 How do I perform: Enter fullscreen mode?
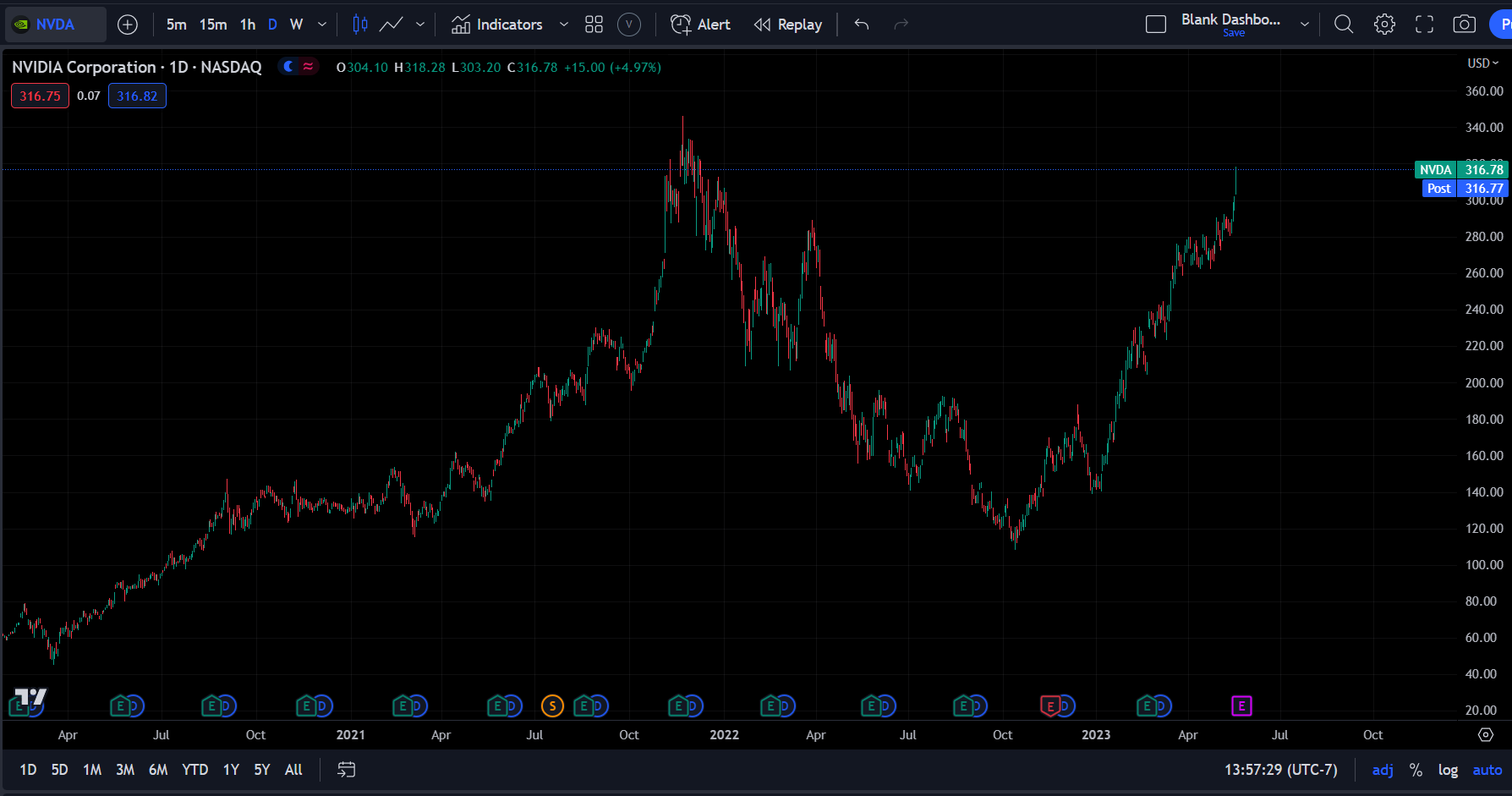1425,25
